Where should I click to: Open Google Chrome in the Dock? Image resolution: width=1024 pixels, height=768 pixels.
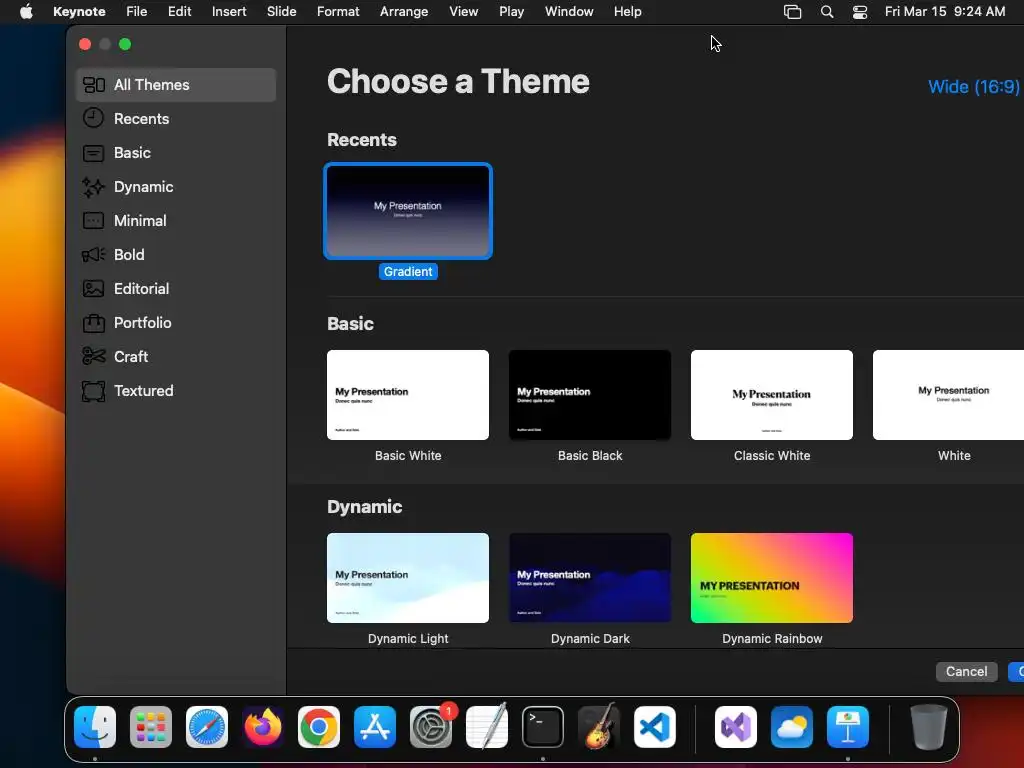(x=319, y=727)
